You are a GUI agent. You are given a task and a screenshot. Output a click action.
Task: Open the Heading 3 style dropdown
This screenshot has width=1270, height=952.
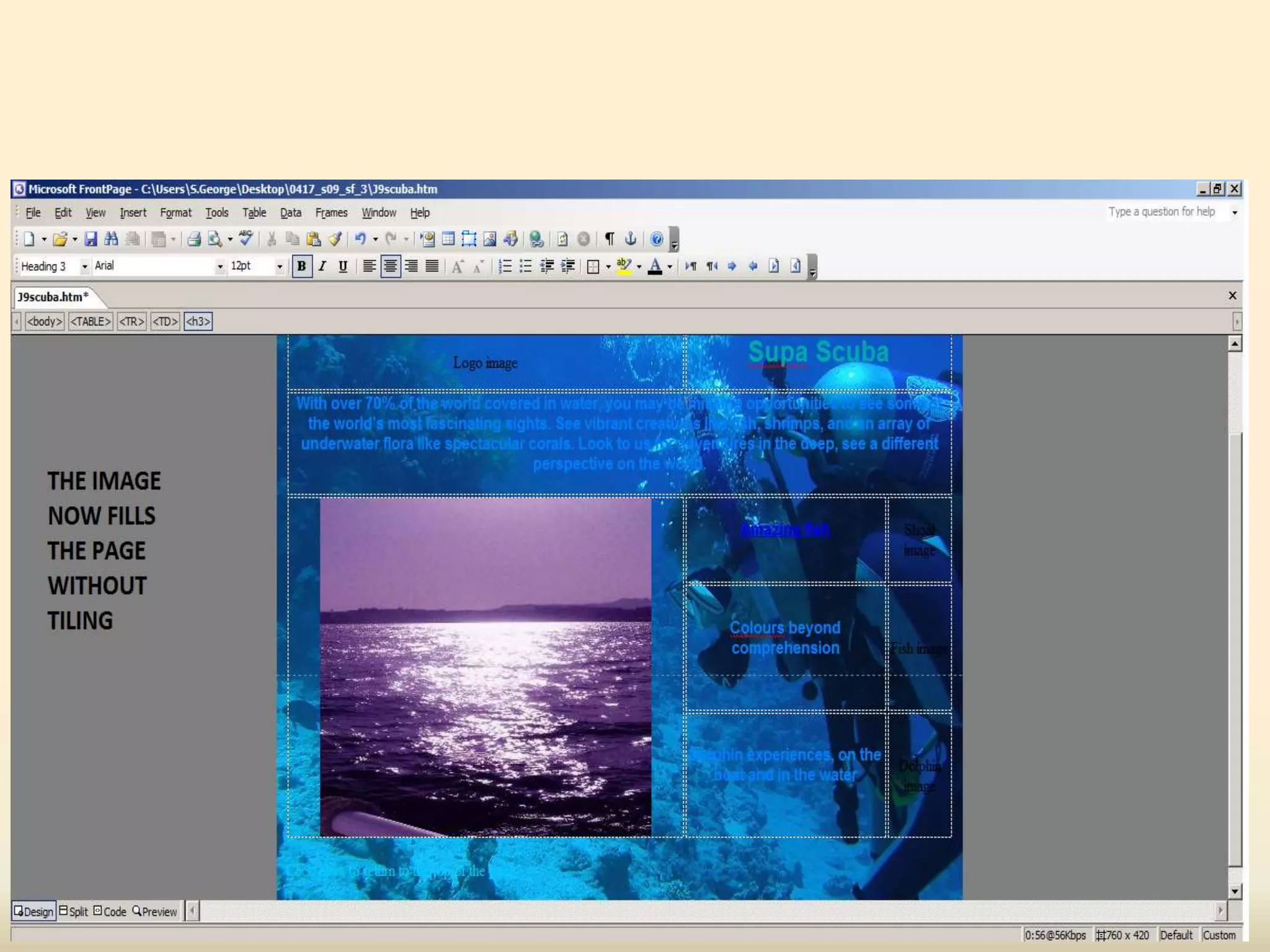click(x=84, y=267)
